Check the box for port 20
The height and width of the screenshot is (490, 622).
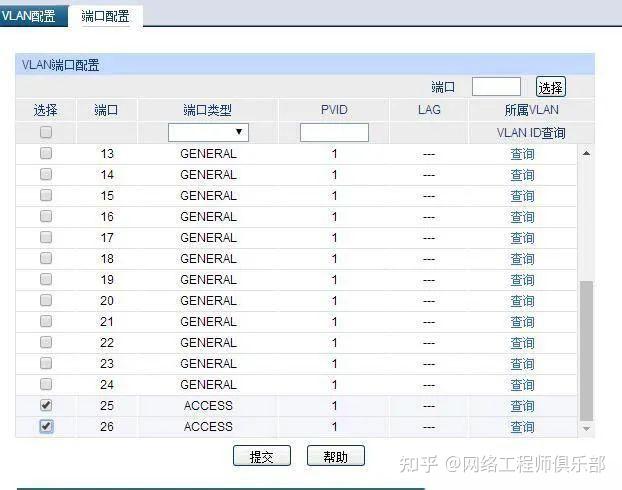click(46, 300)
